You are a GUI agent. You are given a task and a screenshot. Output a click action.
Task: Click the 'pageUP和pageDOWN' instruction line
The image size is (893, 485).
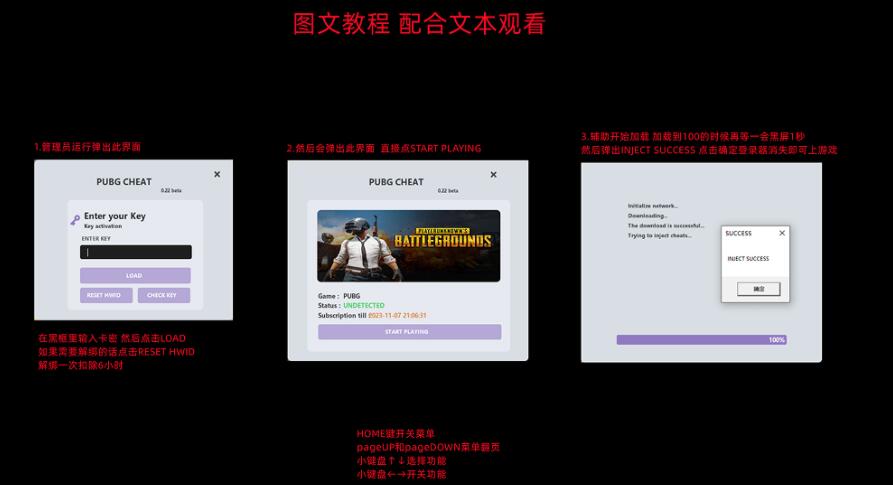428,447
